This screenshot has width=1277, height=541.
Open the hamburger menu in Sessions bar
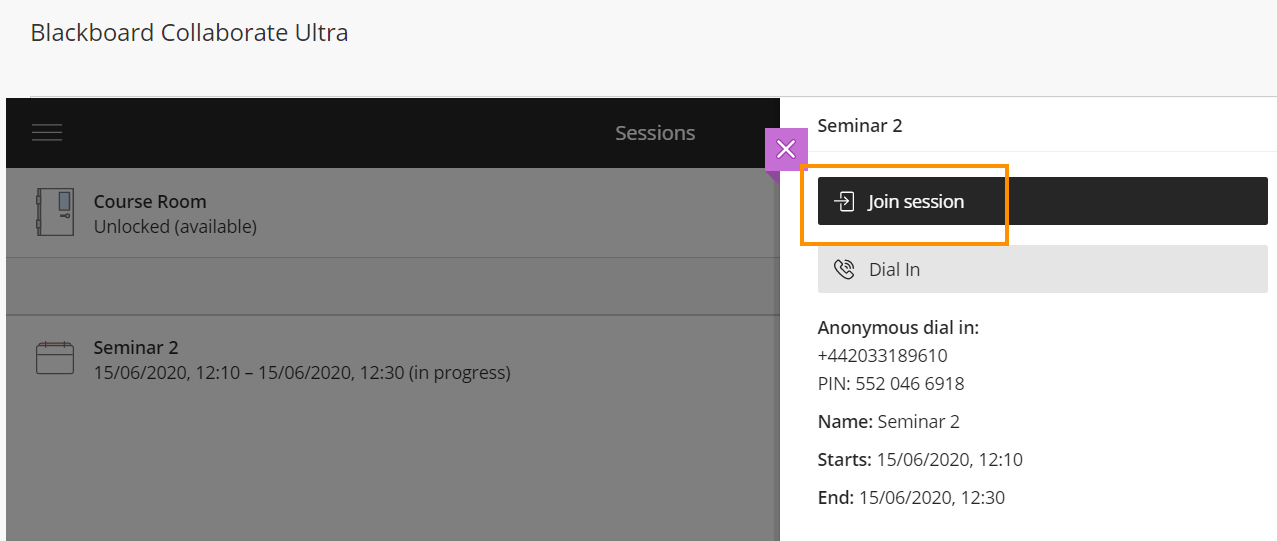coord(47,133)
